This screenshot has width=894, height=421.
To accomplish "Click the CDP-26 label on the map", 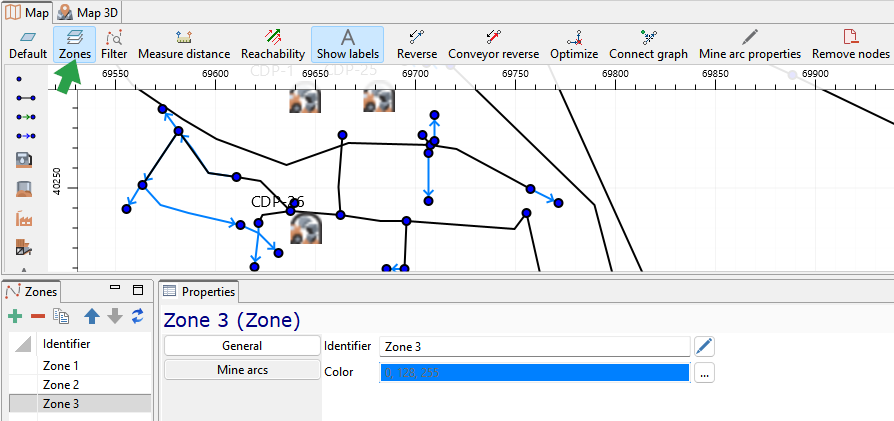I will tap(278, 201).
